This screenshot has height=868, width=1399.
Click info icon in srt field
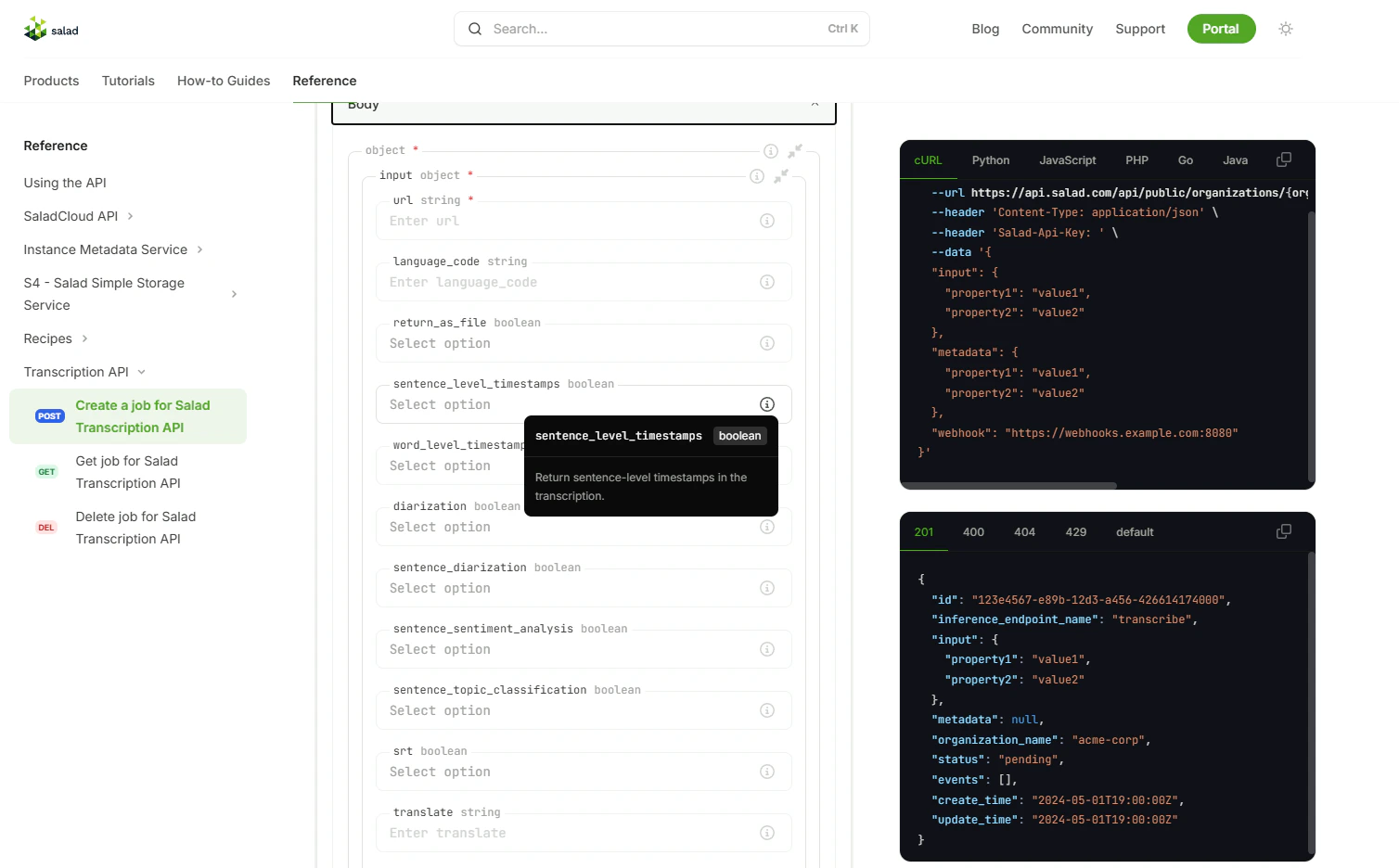click(x=767, y=772)
